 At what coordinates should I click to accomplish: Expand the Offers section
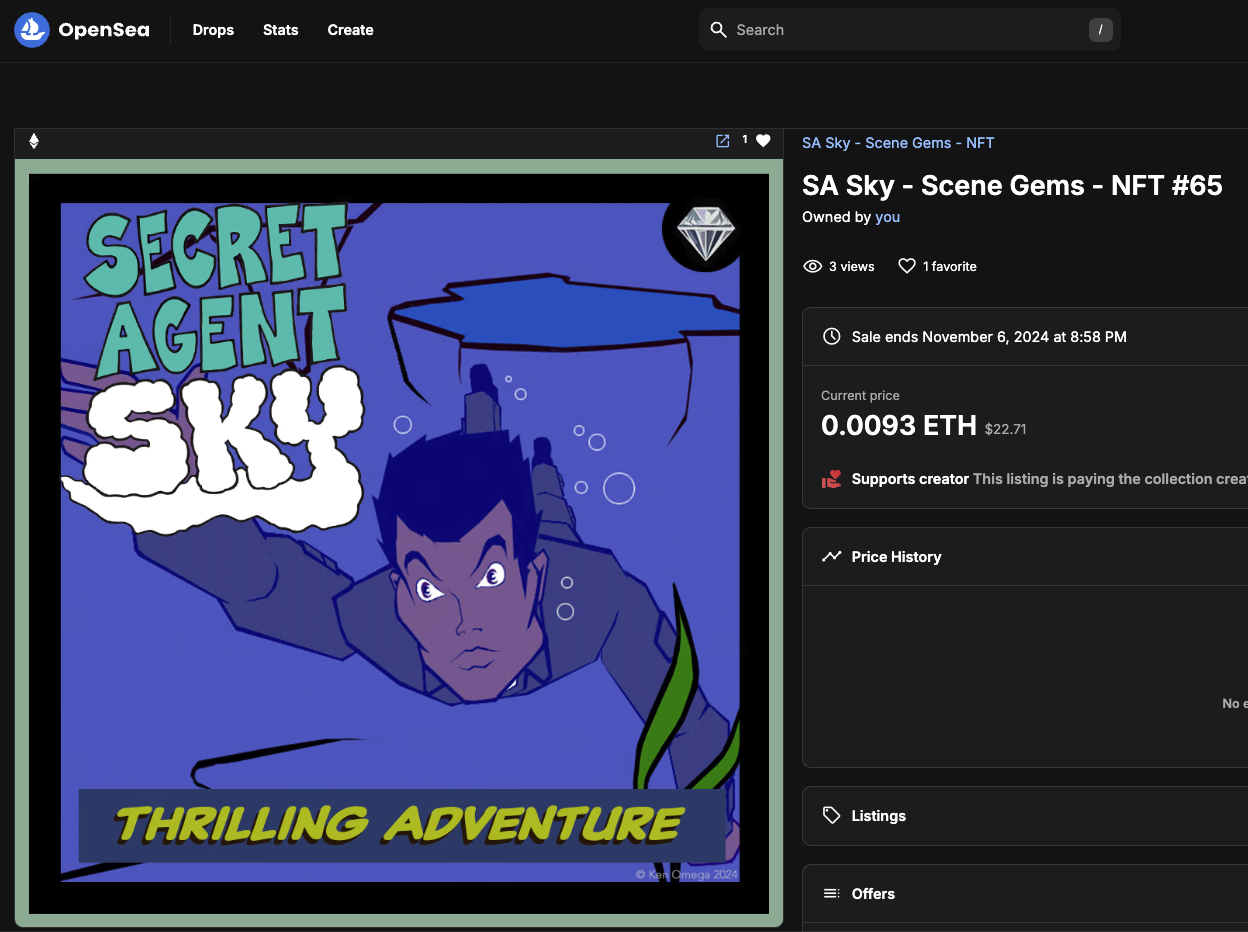[1025, 894]
